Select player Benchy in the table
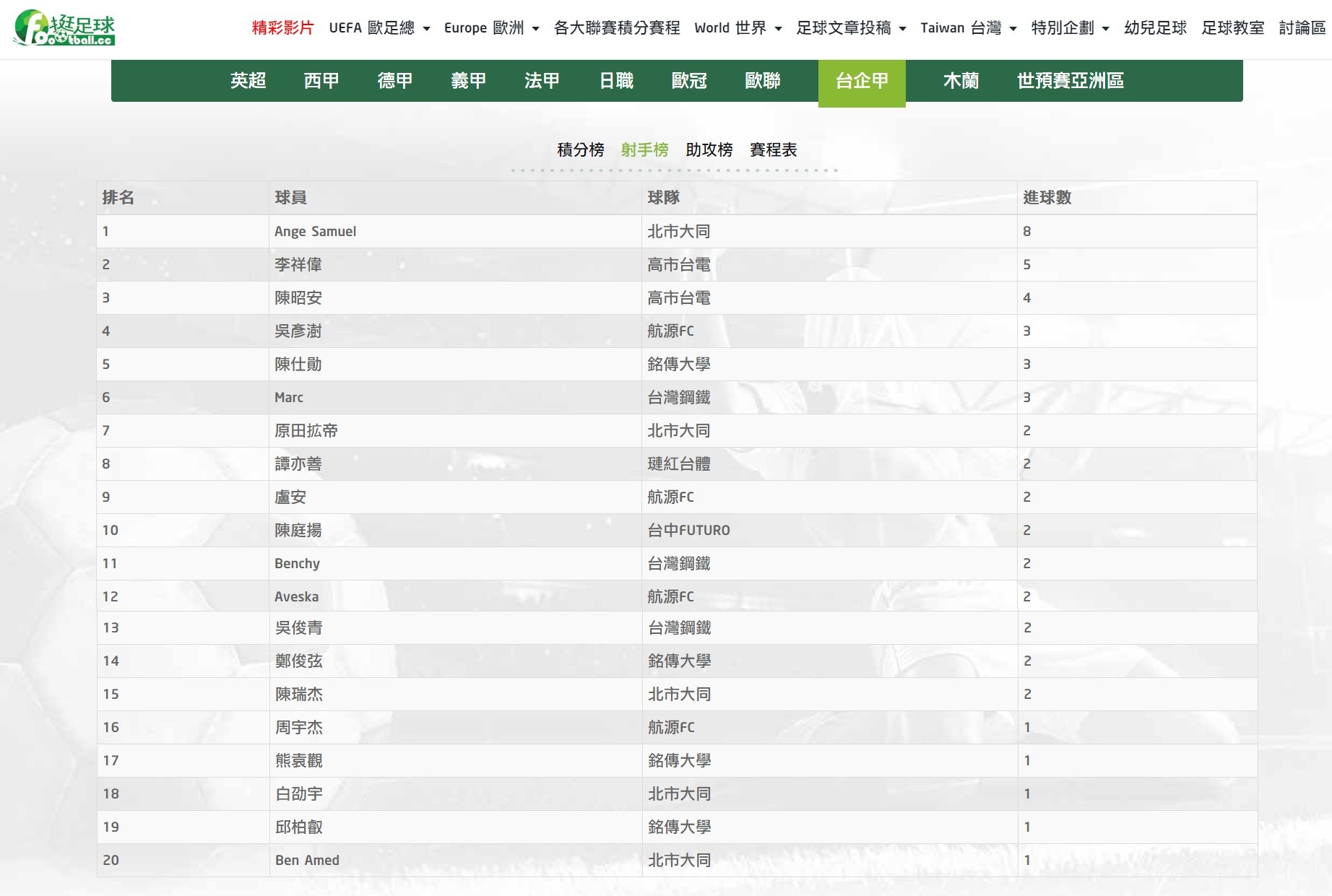 click(x=297, y=564)
